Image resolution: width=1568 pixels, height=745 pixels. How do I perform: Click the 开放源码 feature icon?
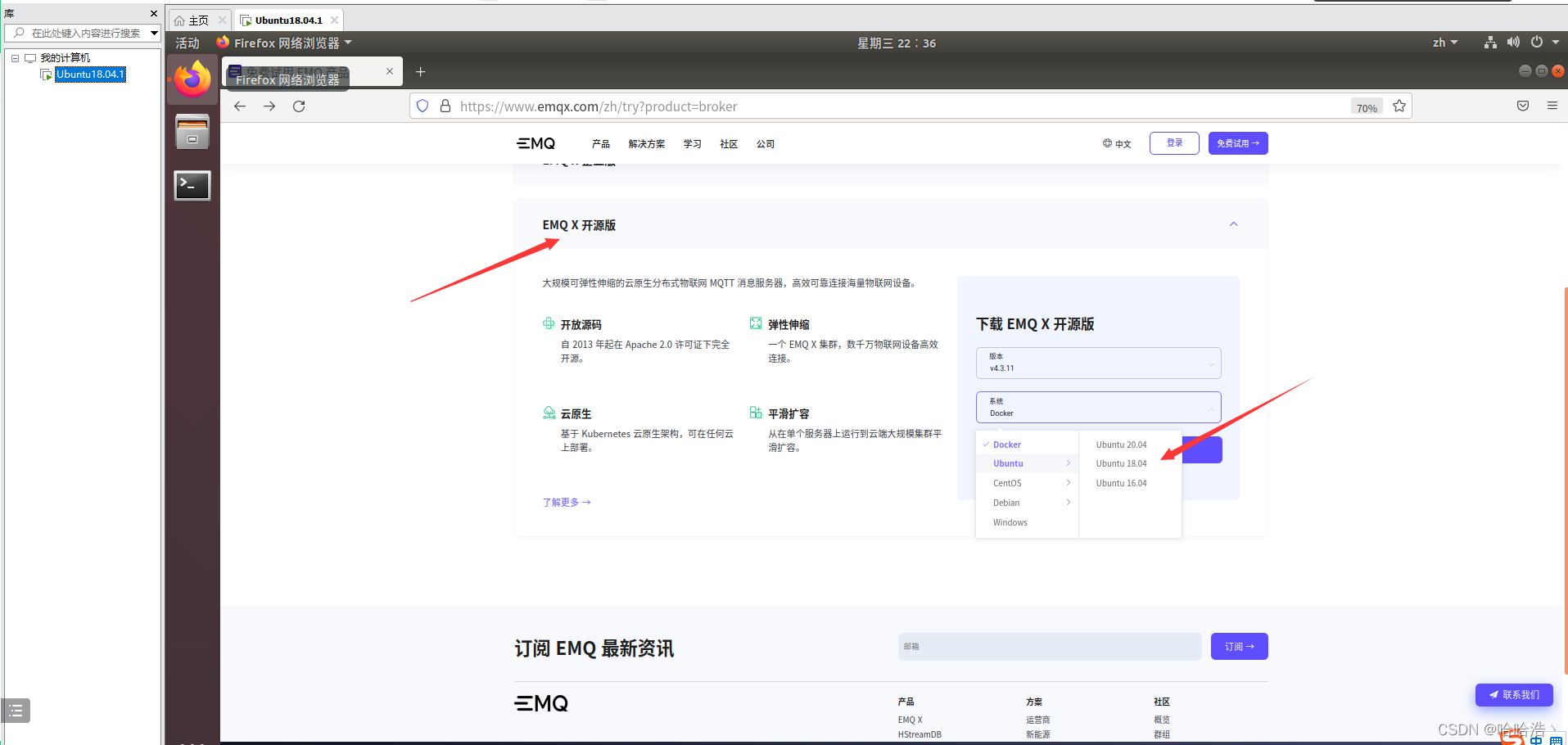click(549, 323)
